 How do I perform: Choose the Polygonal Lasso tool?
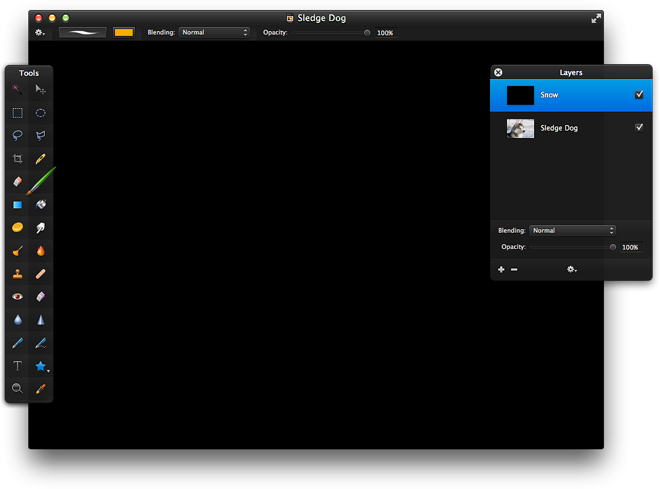pos(40,136)
